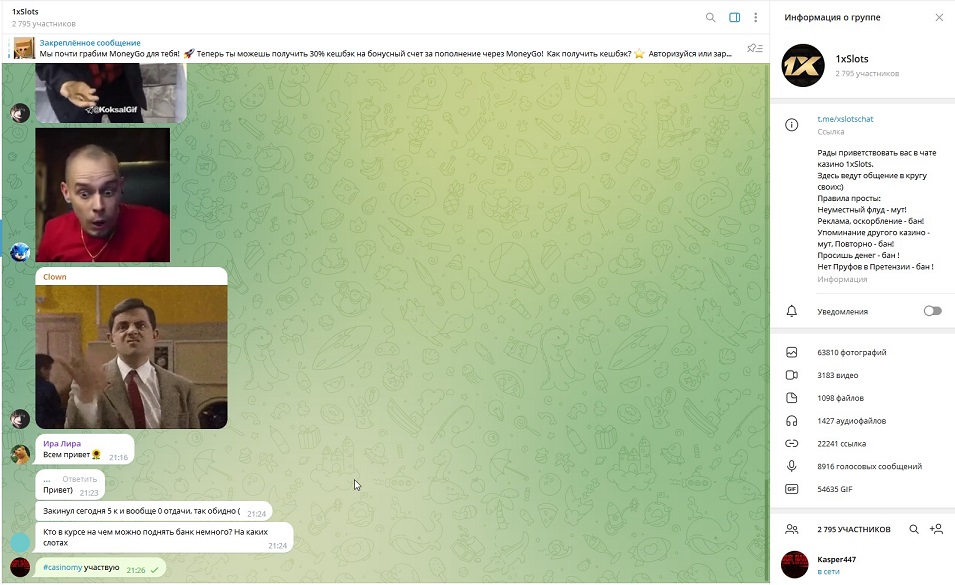Click the Ответить reply label in message
The height and width of the screenshot is (585, 955).
click(80, 479)
